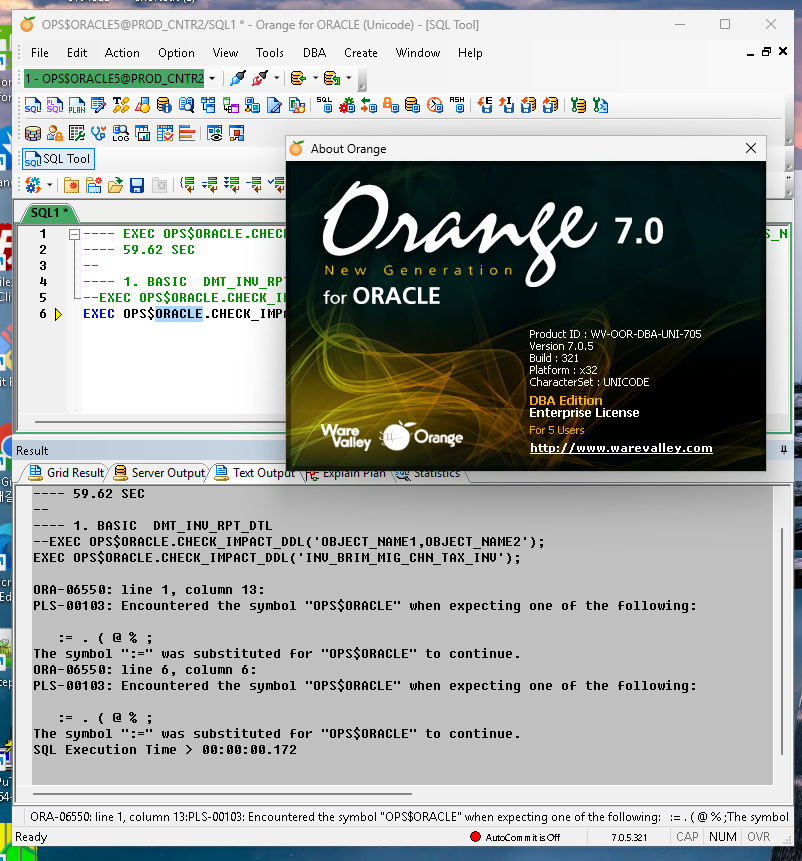Click the SQL Tool window button
This screenshot has height=861, width=802.
[x=58, y=159]
